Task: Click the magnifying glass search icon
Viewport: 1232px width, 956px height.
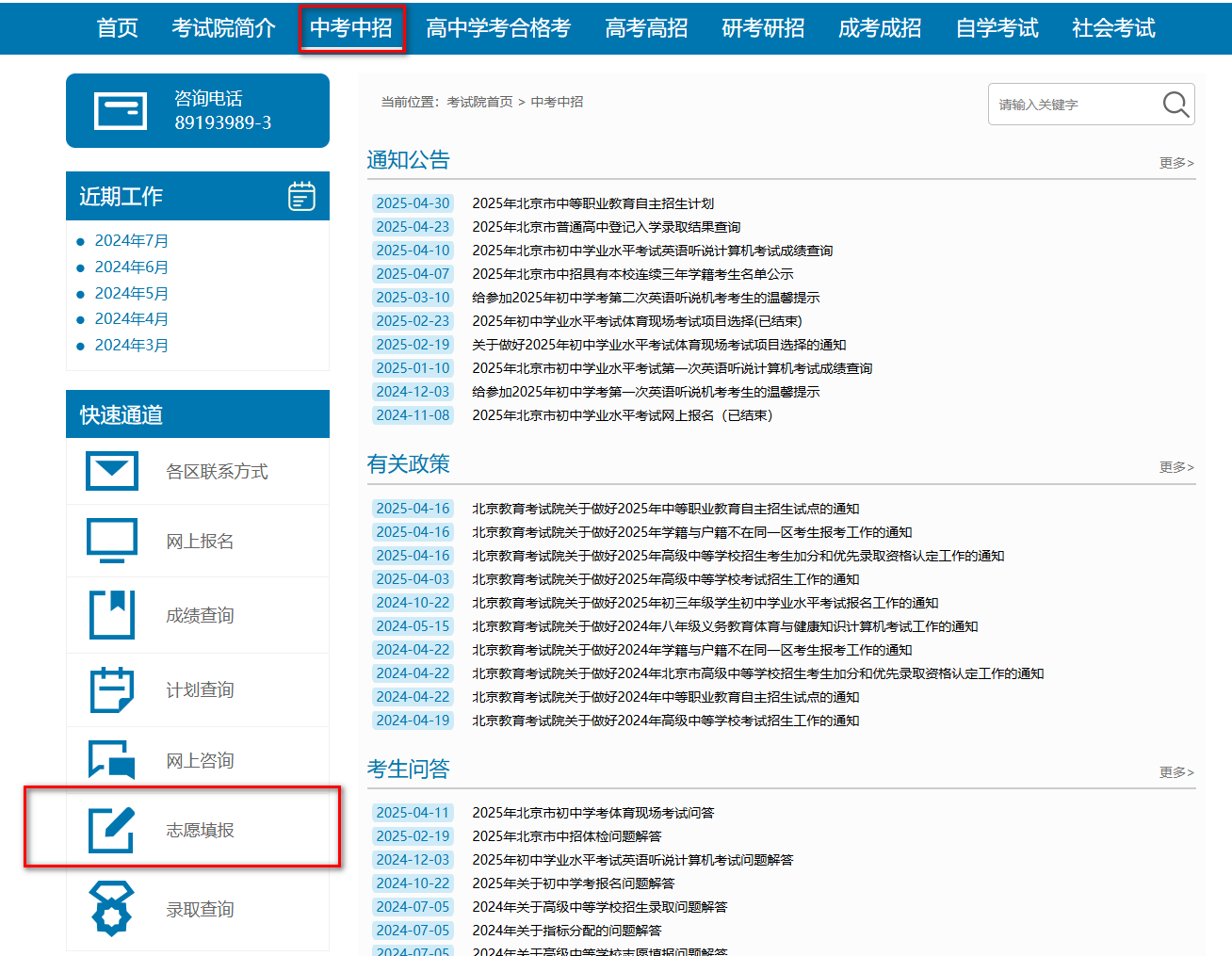Action: click(1174, 104)
